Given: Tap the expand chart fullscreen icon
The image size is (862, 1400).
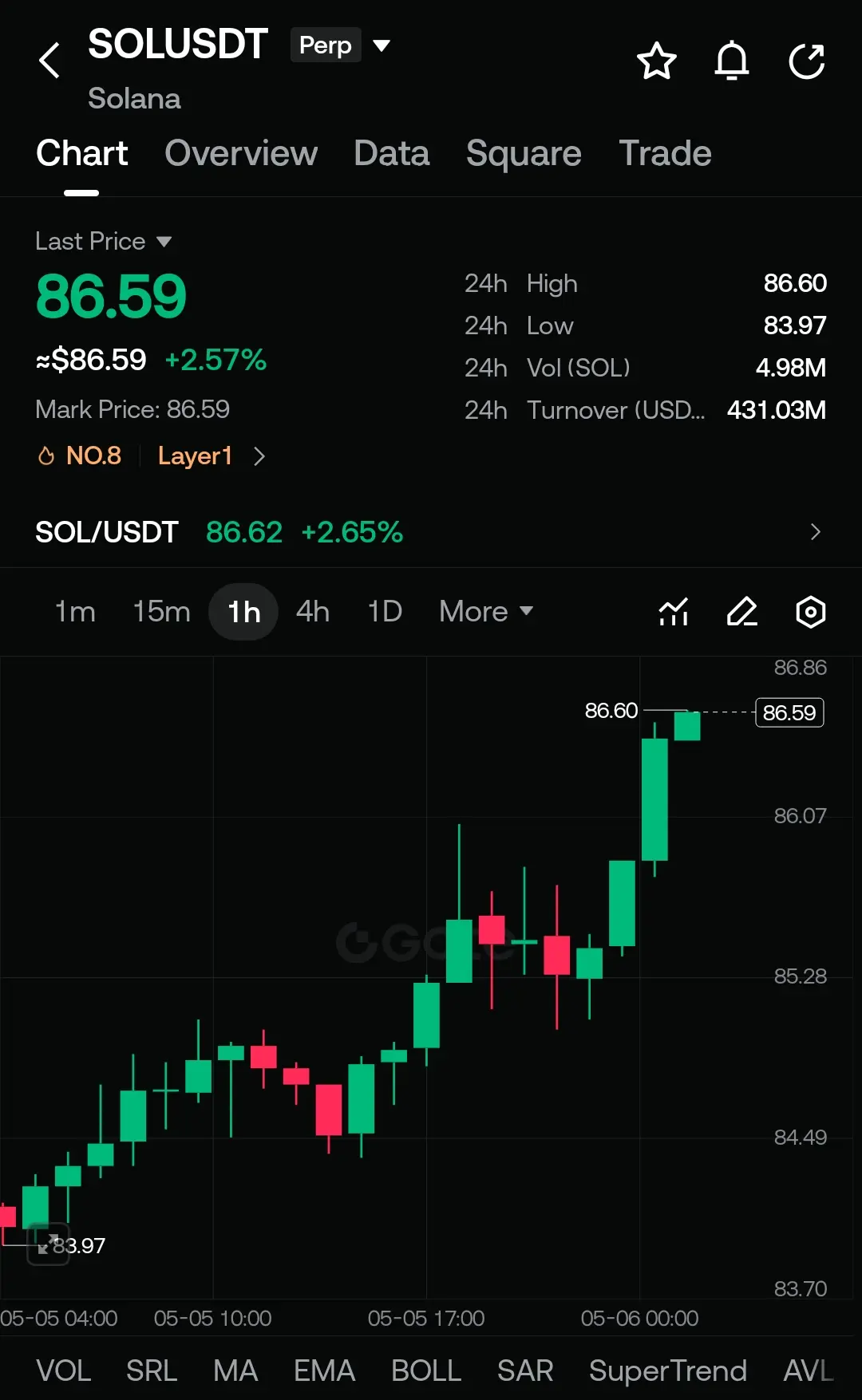Looking at the screenshot, I should [x=48, y=1244].
